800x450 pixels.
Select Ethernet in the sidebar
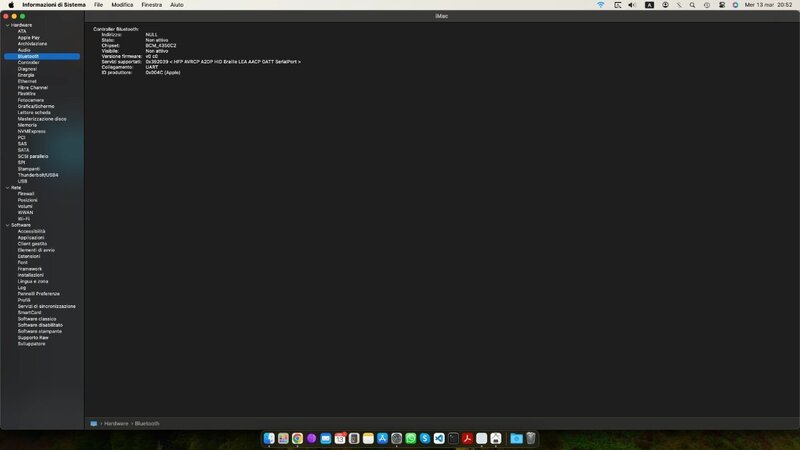click(x=27, y=81)
